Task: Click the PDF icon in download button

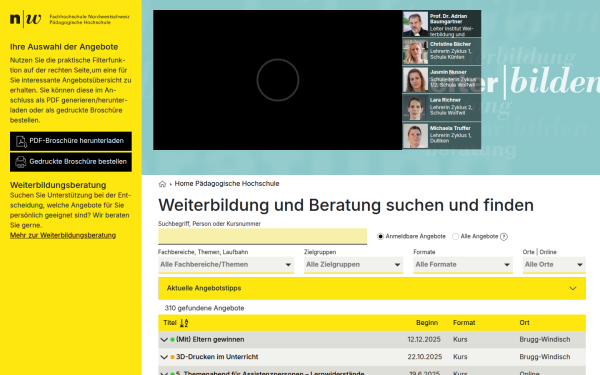Action: 21,141
